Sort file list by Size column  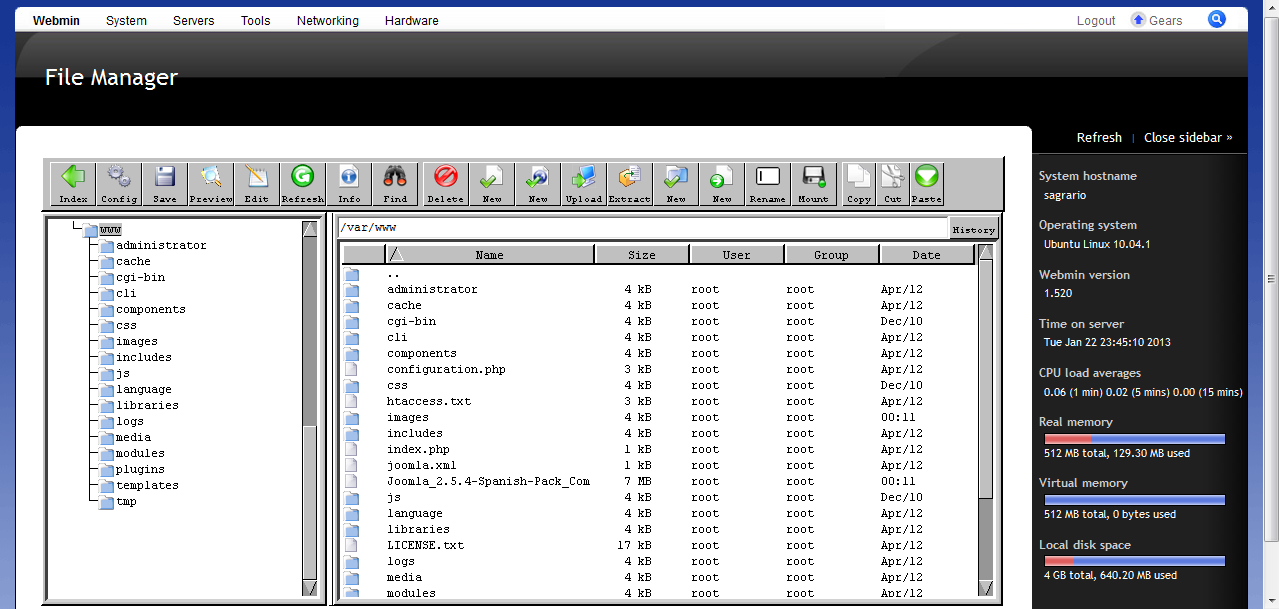(x=641, y=255)
